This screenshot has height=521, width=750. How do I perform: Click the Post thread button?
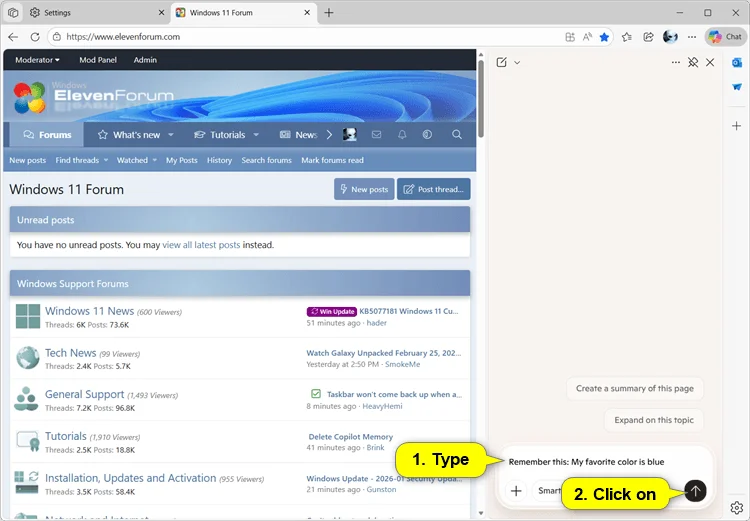click(x=433, y=189)
